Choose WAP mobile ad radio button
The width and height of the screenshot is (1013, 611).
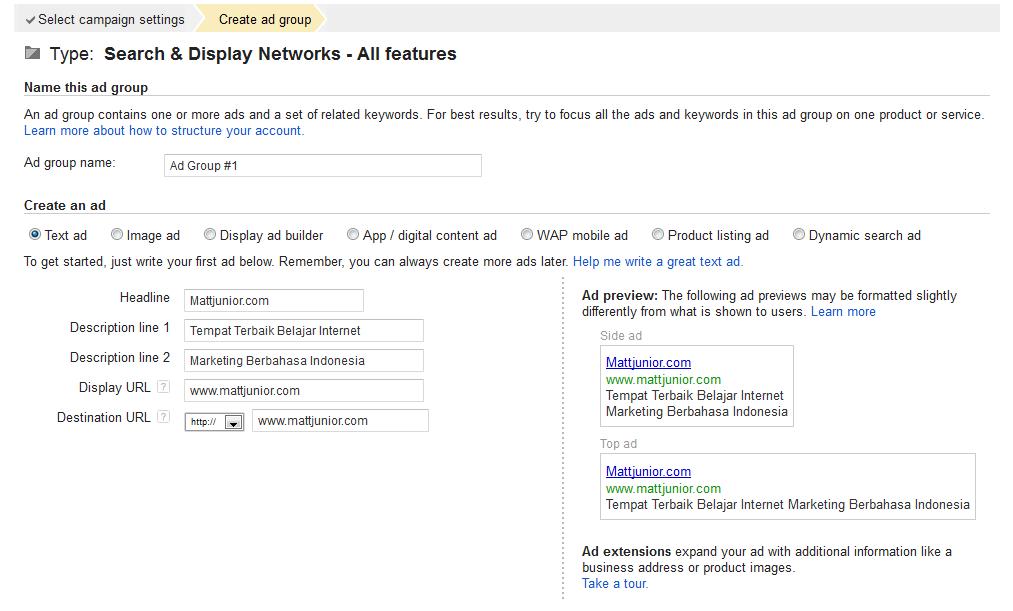click(x=527, y=234)
